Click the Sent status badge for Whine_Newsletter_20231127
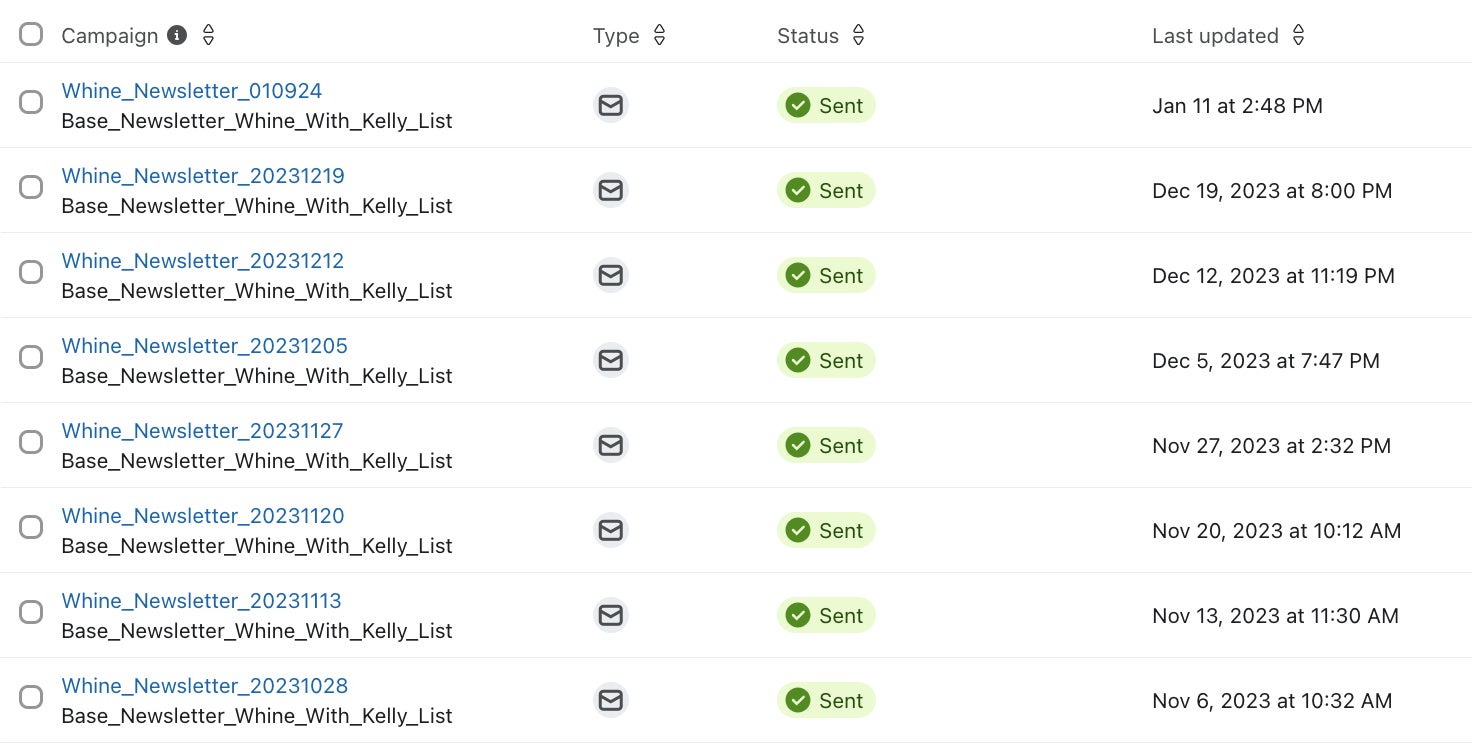Screen dimensions: 1472x756 tap(825, 445)
